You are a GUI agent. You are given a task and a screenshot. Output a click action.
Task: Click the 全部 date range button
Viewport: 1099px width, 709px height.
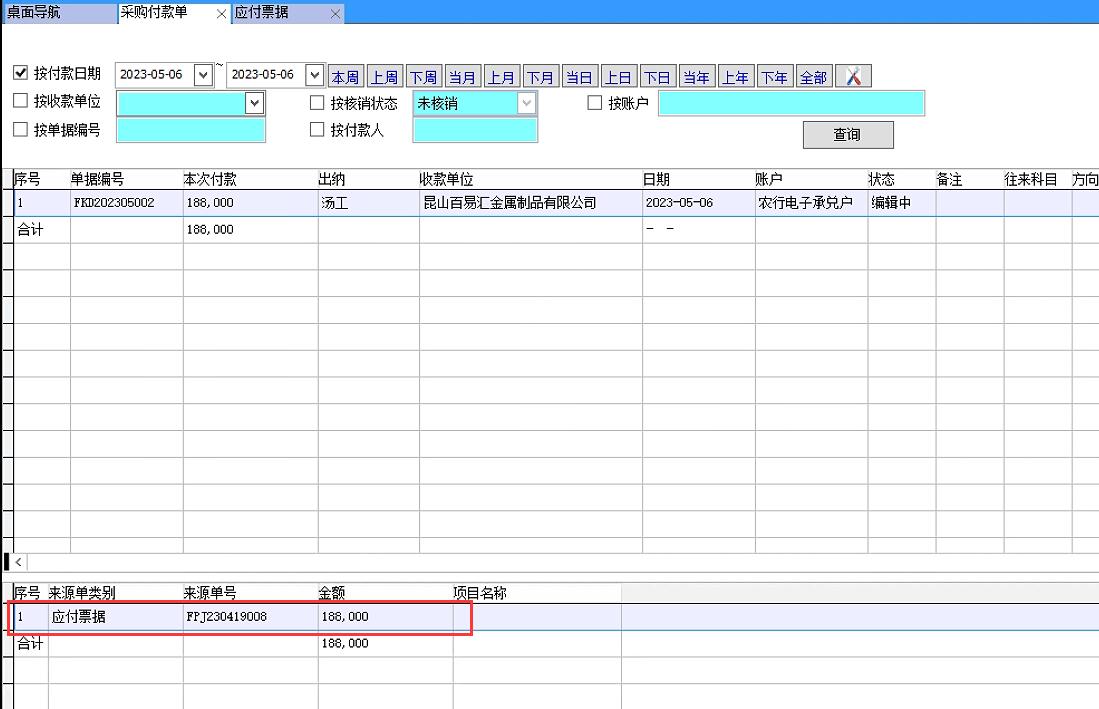813,77
